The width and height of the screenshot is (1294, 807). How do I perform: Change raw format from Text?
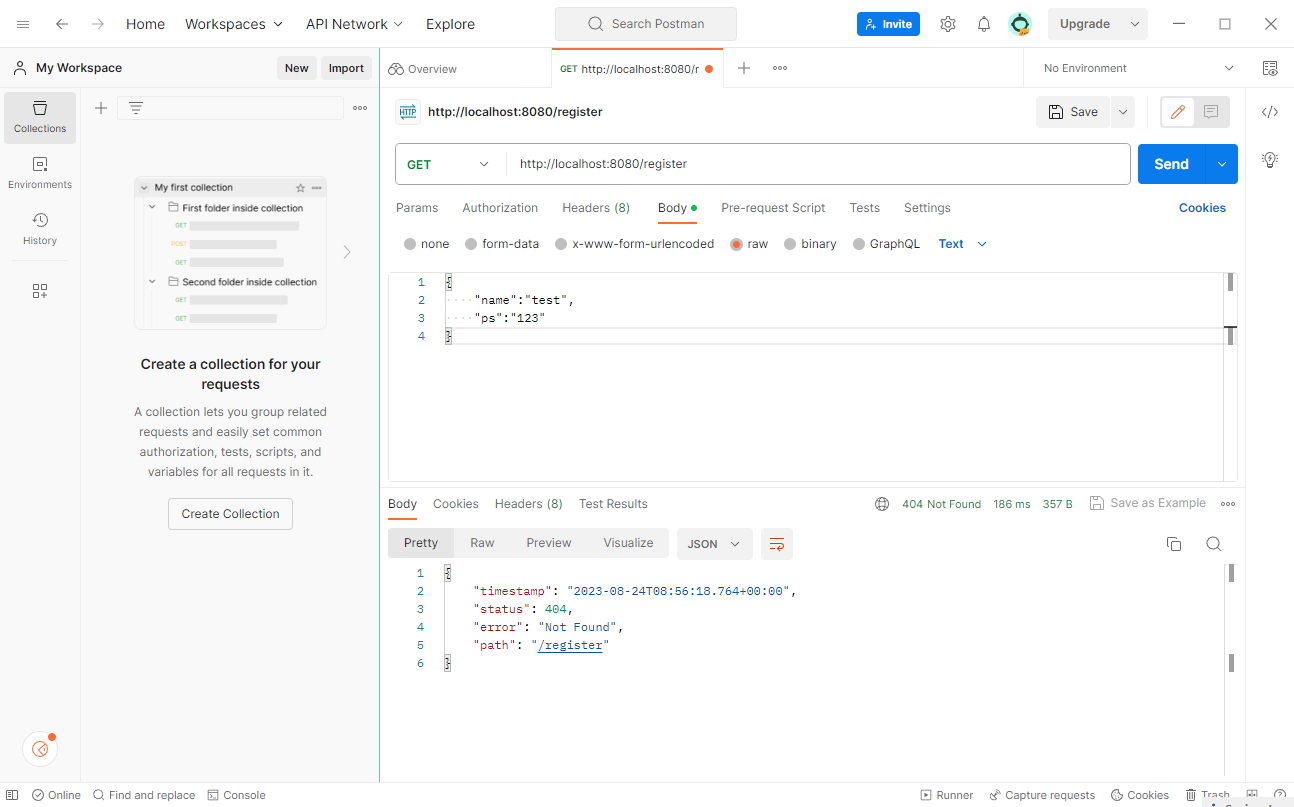point(962,244)
